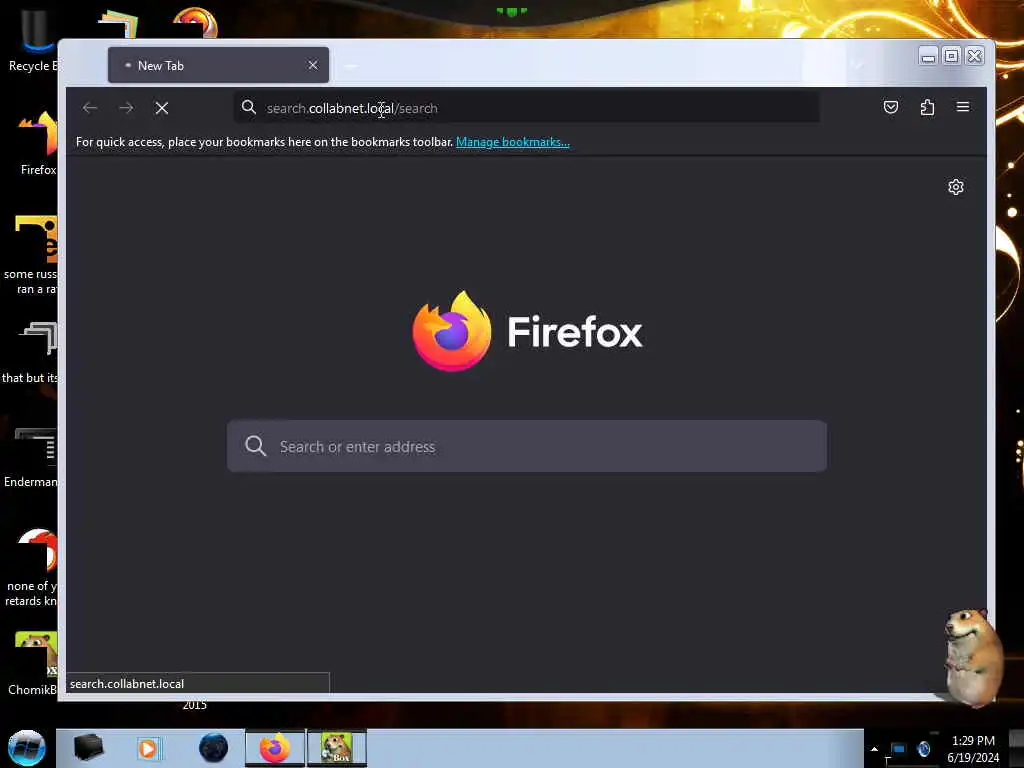The height and width of the screenshot is (768, 1024).
Task: Click the search.collabnet.local status text
Action: [127, 684]
